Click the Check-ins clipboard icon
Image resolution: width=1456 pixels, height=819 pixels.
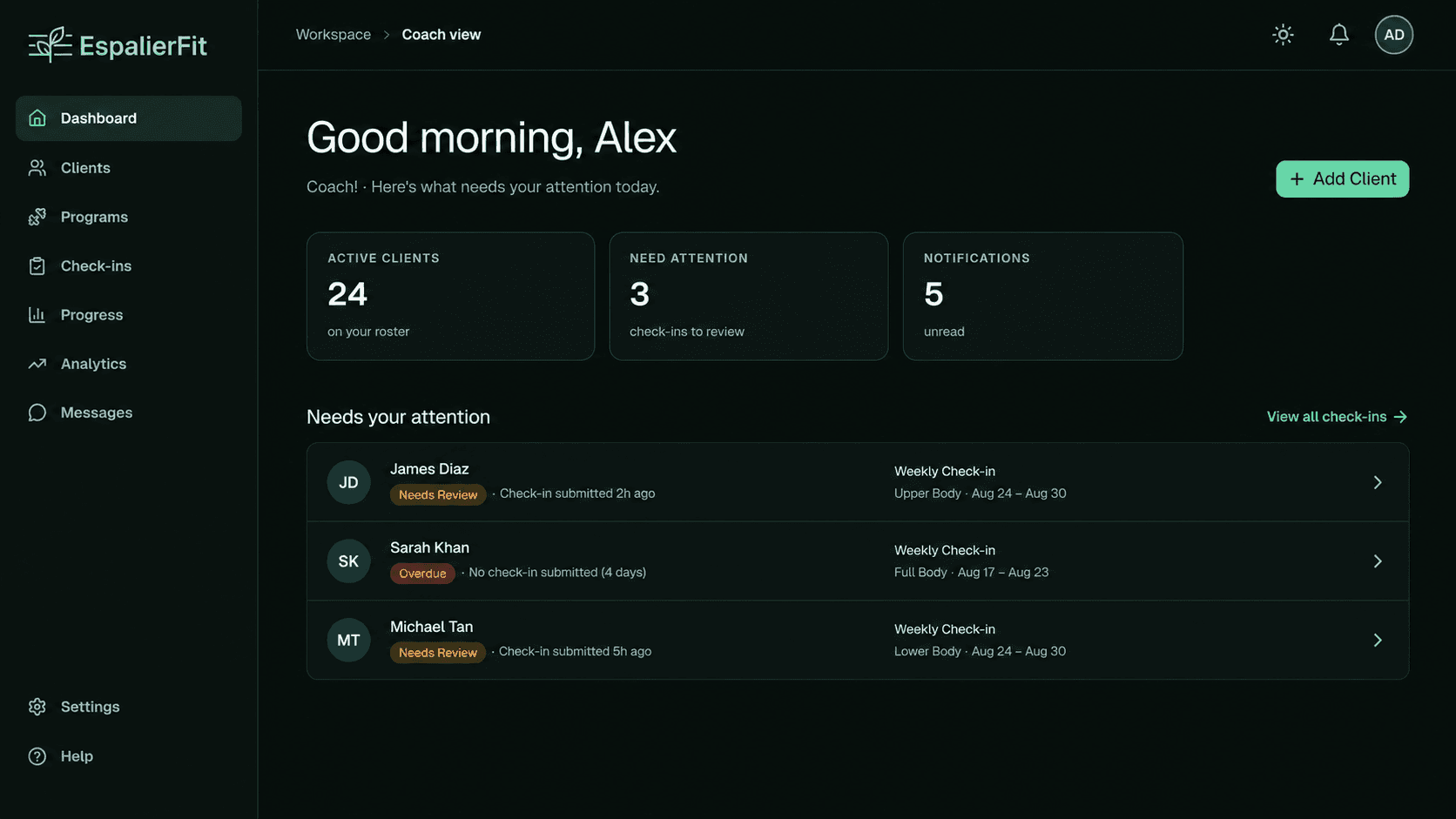[x=37, y=266]
